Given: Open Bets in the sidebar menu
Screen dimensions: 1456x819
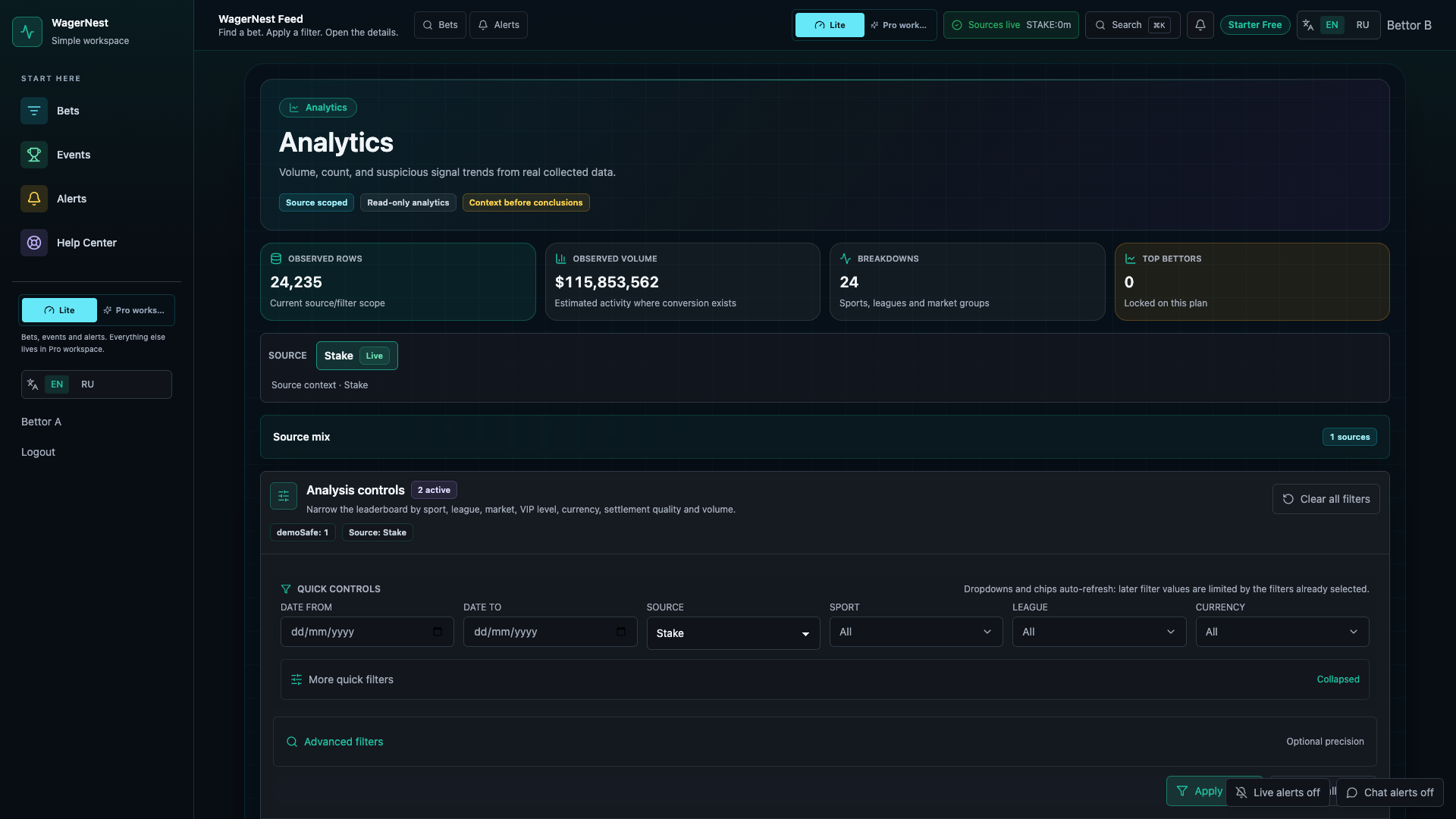Looking at the screenshot, I should [96, 111].
